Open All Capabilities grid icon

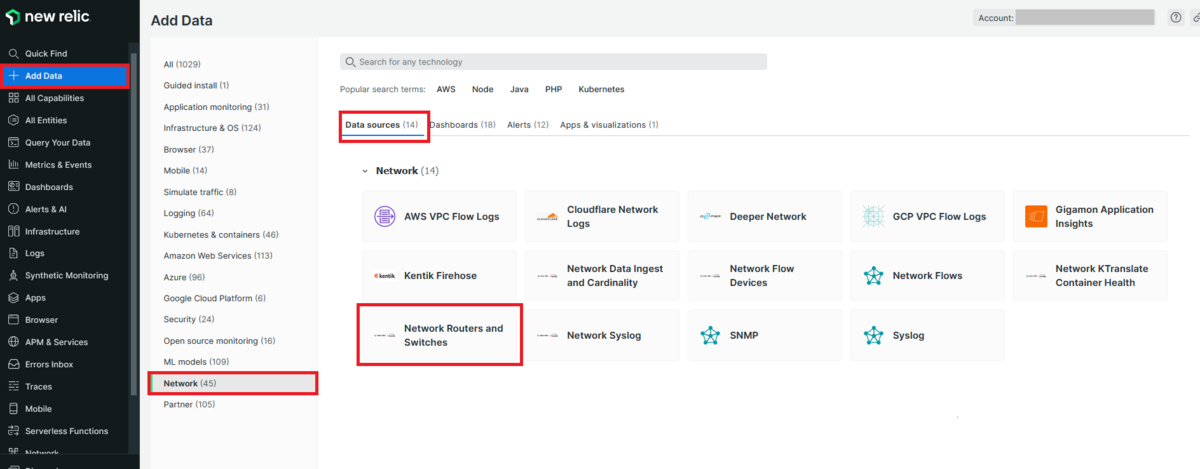click(x=13, y=98)
